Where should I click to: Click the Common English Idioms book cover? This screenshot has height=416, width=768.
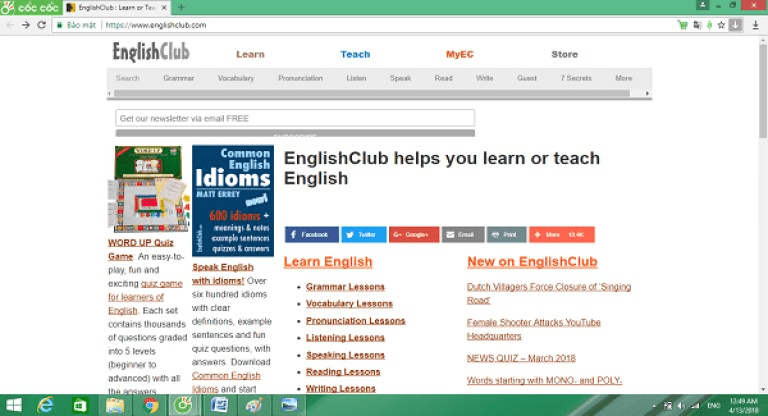(x=233, y=200)
